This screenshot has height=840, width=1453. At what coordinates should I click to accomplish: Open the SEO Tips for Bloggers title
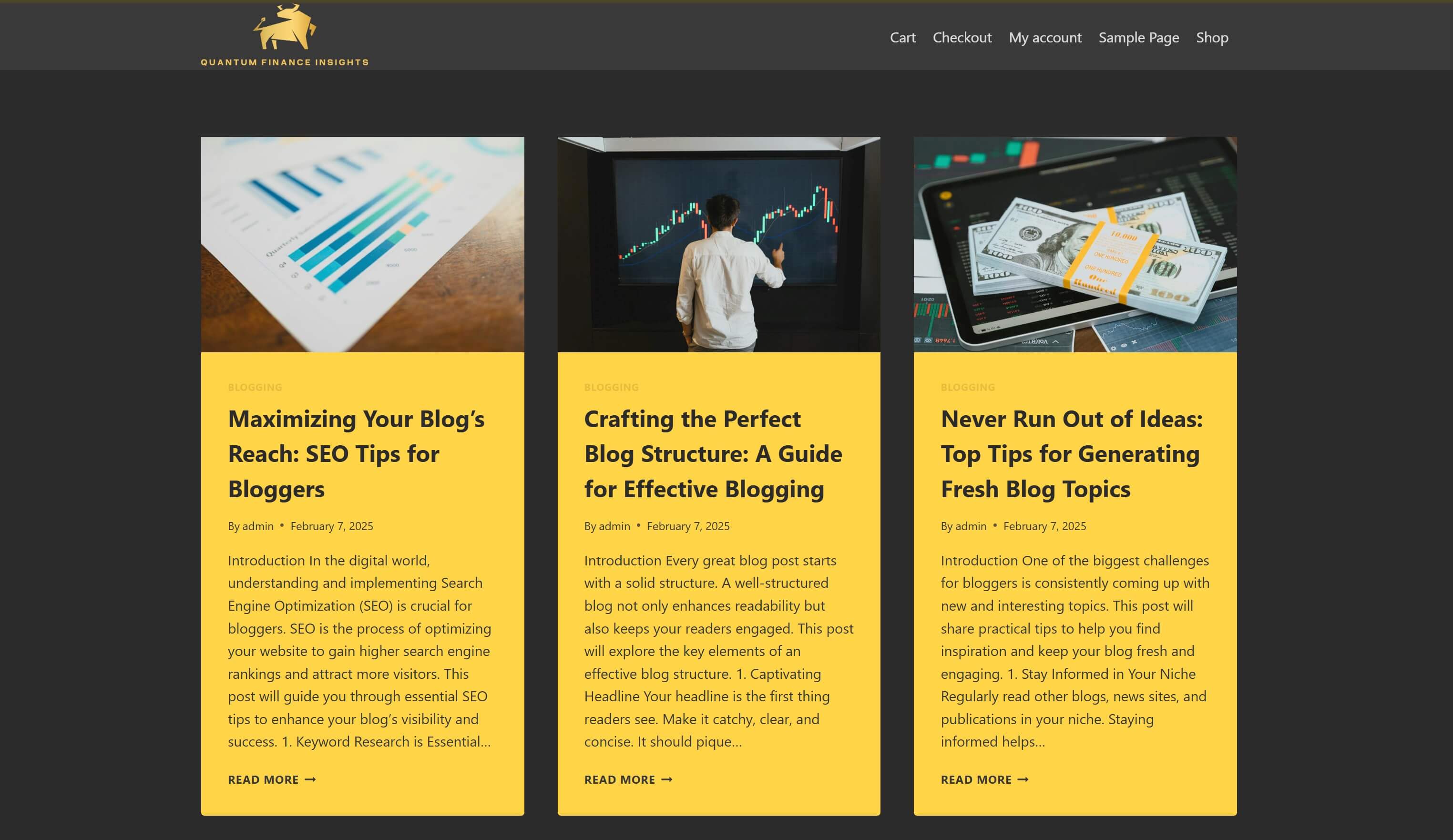point(356,454)
